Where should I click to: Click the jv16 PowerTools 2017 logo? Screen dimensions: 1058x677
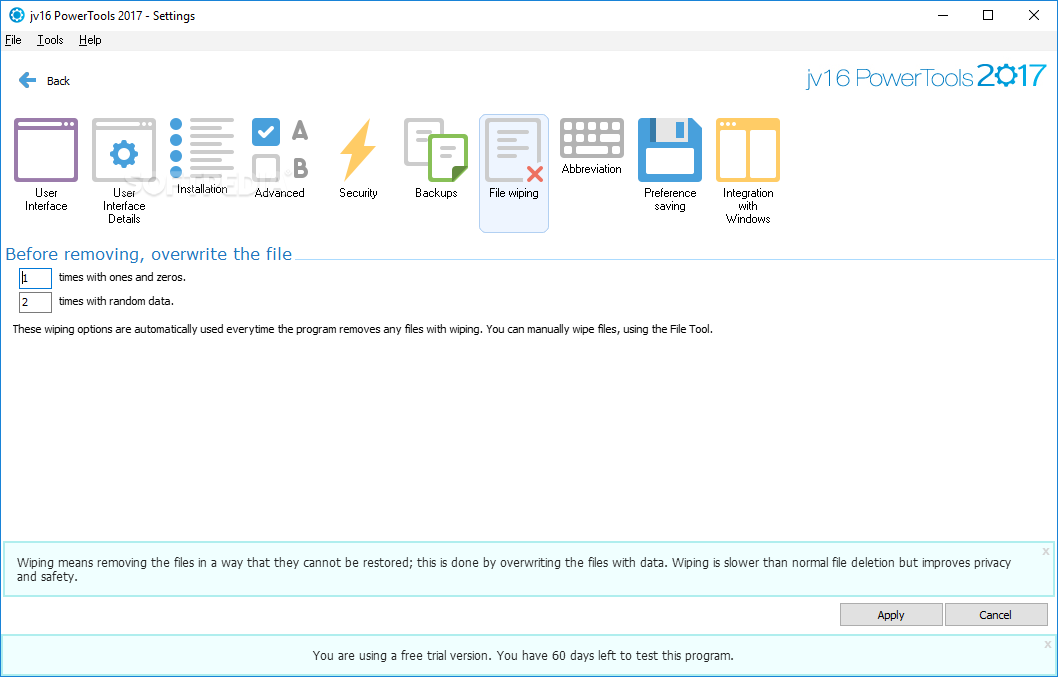coord(926,76)
